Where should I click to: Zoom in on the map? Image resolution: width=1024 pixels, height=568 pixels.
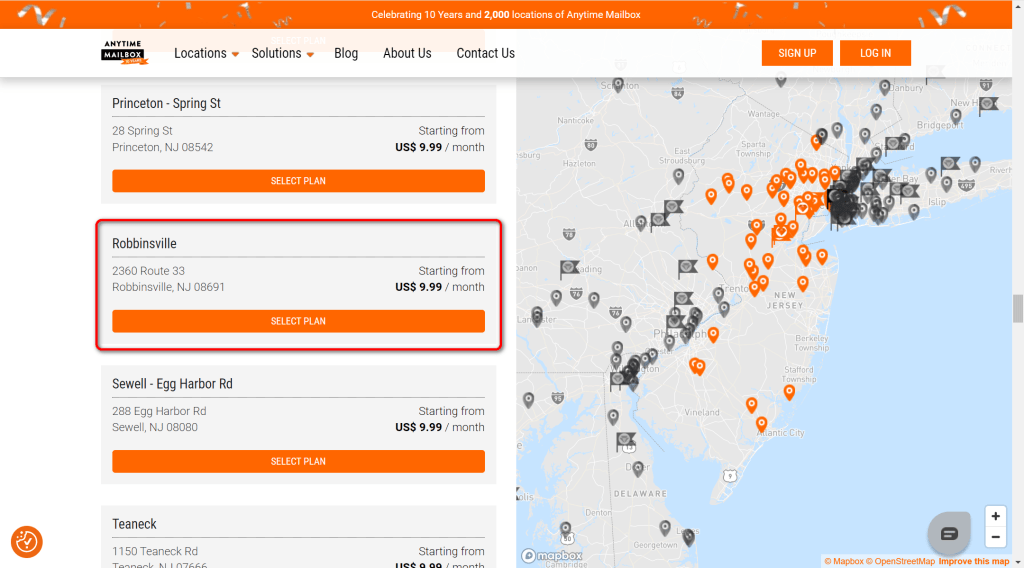[995, 517]
